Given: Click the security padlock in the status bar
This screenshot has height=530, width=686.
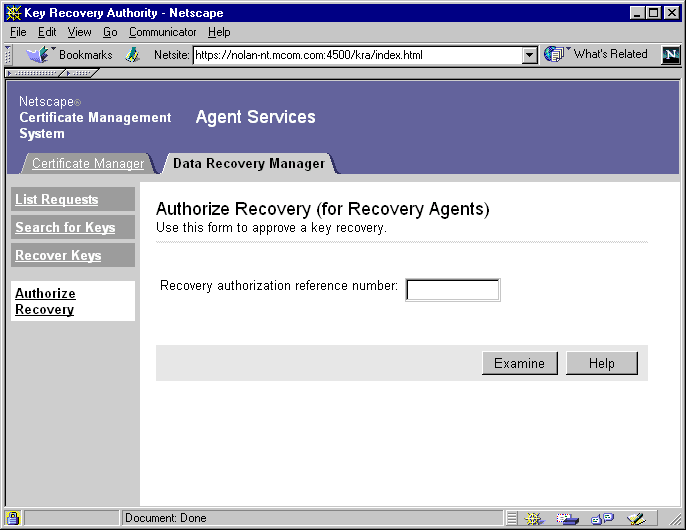Looking at the screenshot, I should tap(13, 518).
